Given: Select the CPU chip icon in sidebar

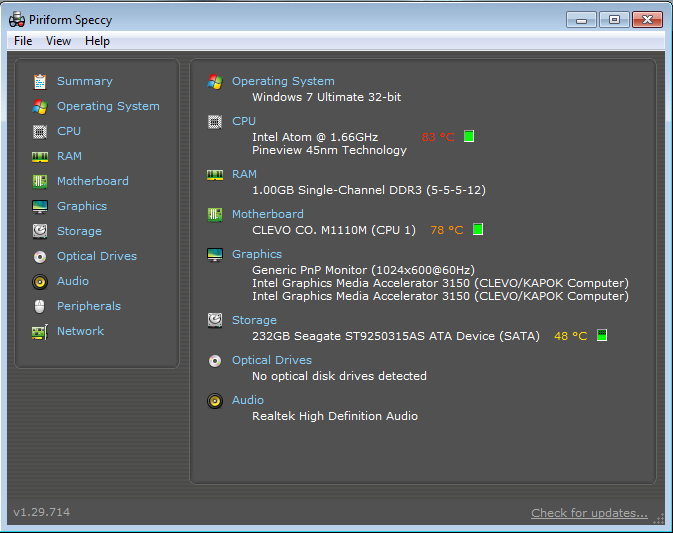Looking at the screenshot, I should point(40,131).
